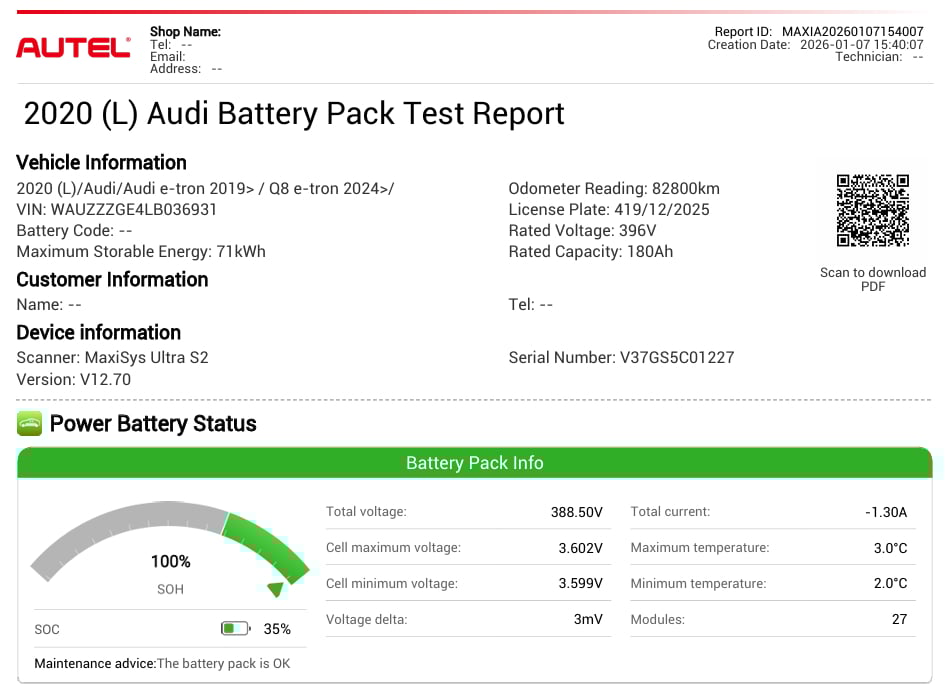Select the green battery icon near Power Battery Status

[29, 423]
